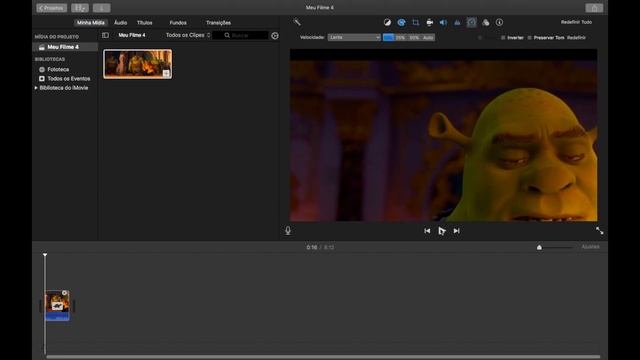Enable the Preservar Tom checkbox
Viewport: 640px width, 360px height.
pyautogui.click(x=529, y=38)
